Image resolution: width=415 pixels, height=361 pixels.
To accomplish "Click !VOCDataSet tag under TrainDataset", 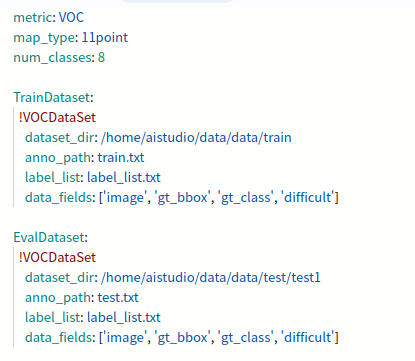I will coord(57,117).
